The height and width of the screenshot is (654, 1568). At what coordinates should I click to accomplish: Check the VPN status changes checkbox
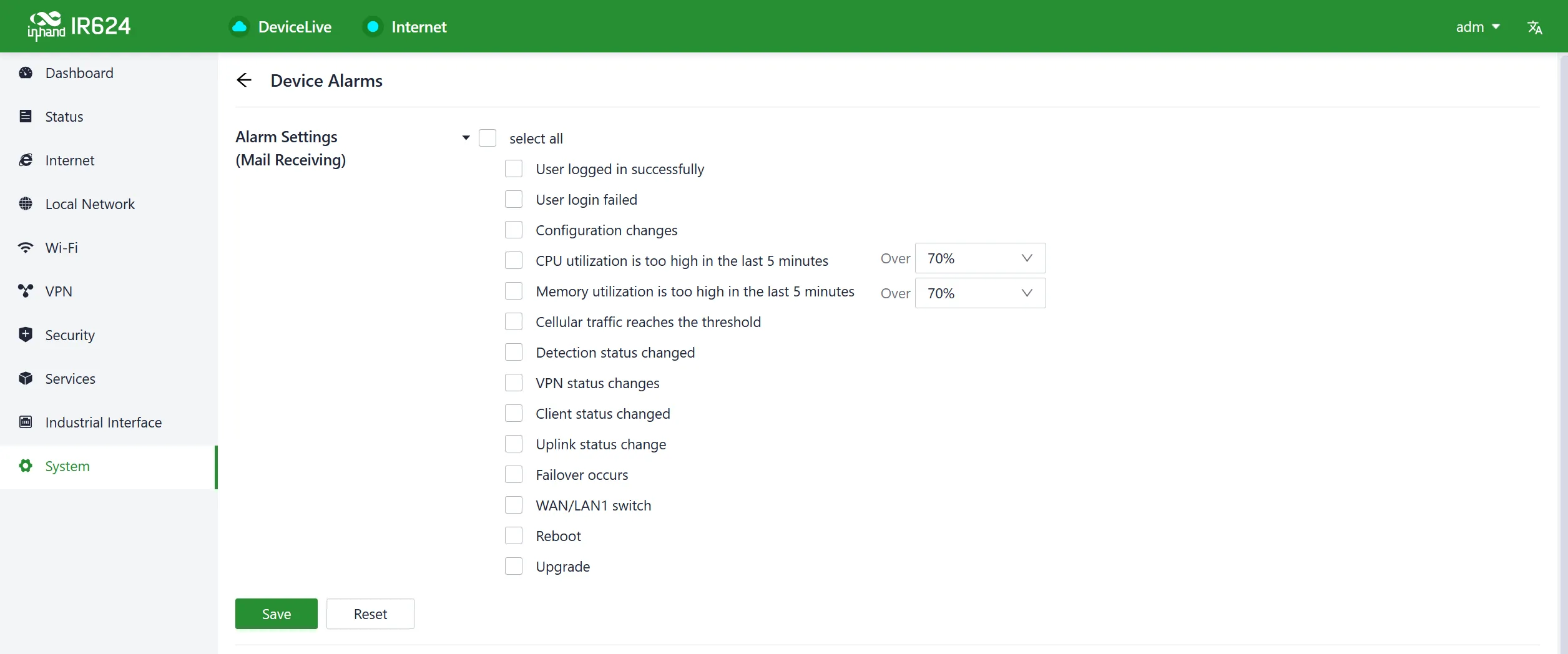[x=514, y=383]
